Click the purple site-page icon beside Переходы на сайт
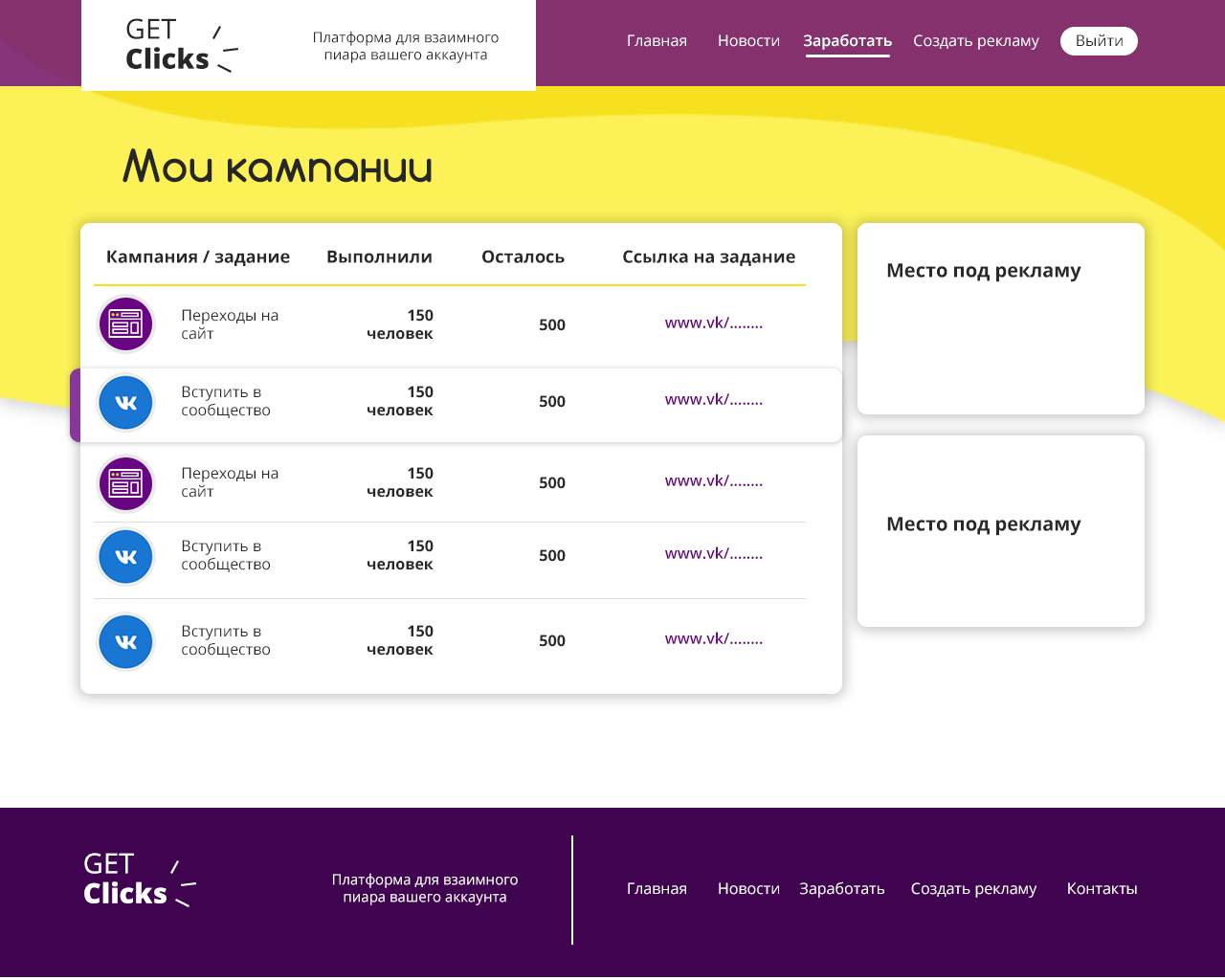The width and height of the screenshot is (1225, 980). point(125,323)
